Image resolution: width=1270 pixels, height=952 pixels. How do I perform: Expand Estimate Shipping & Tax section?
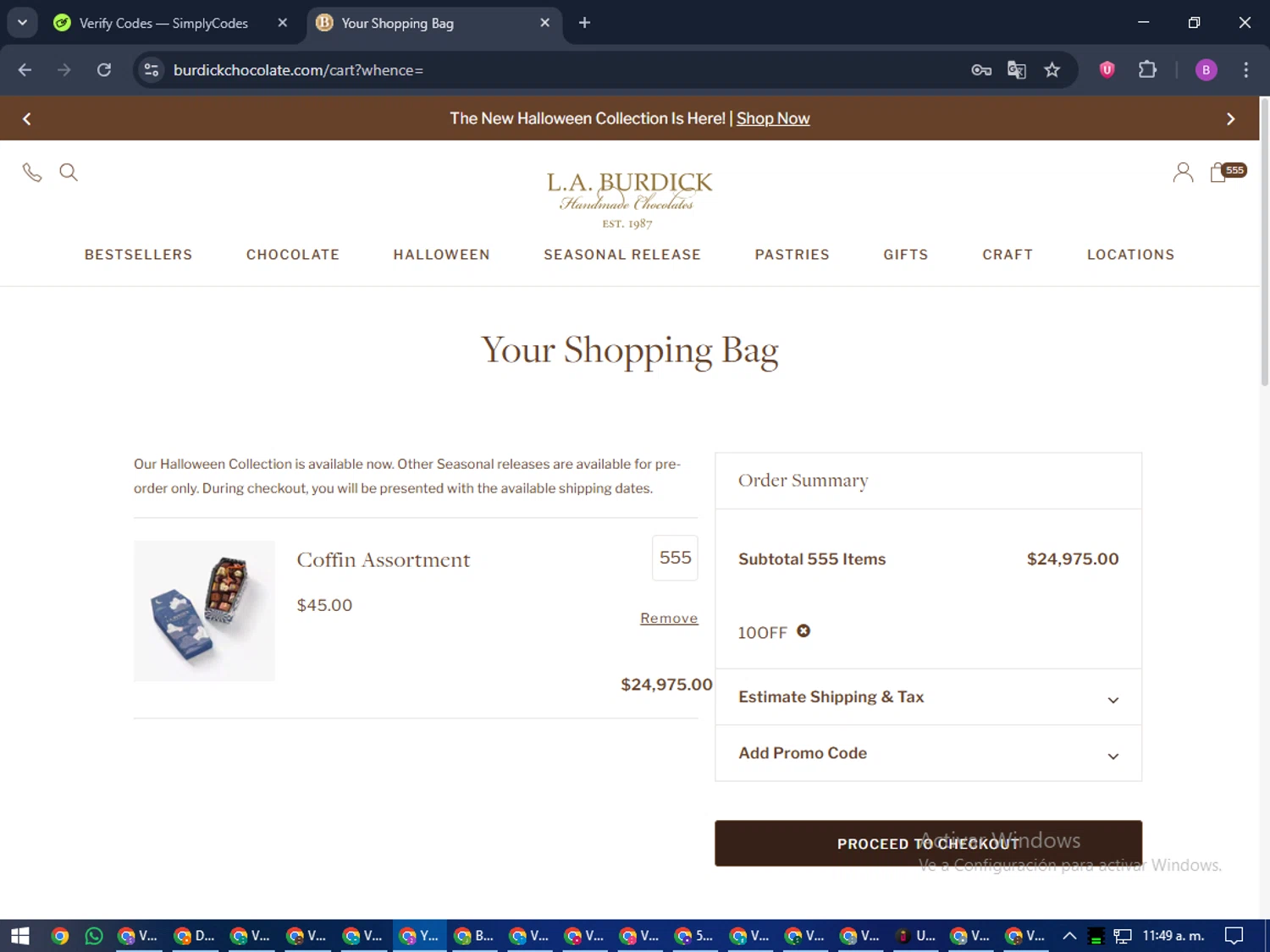[x=928, y=697]
